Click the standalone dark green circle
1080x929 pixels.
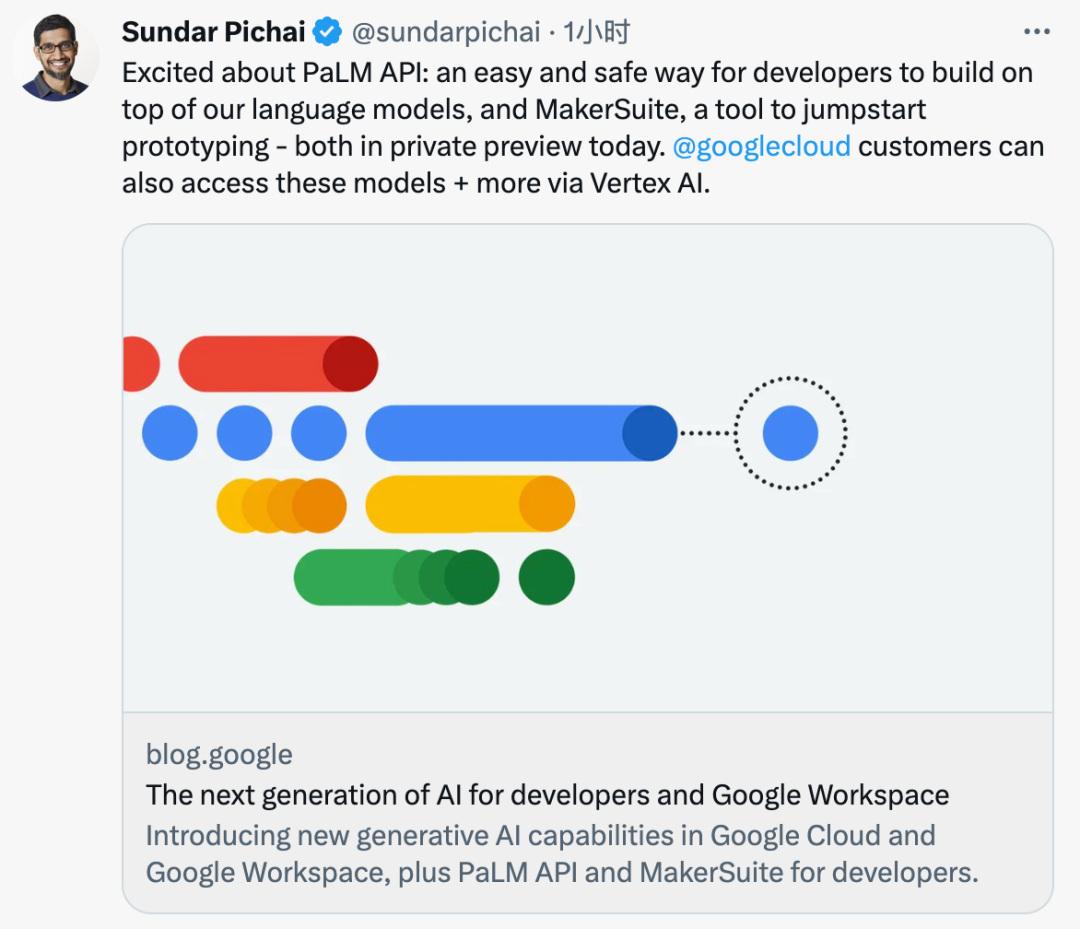coord(547,577)
